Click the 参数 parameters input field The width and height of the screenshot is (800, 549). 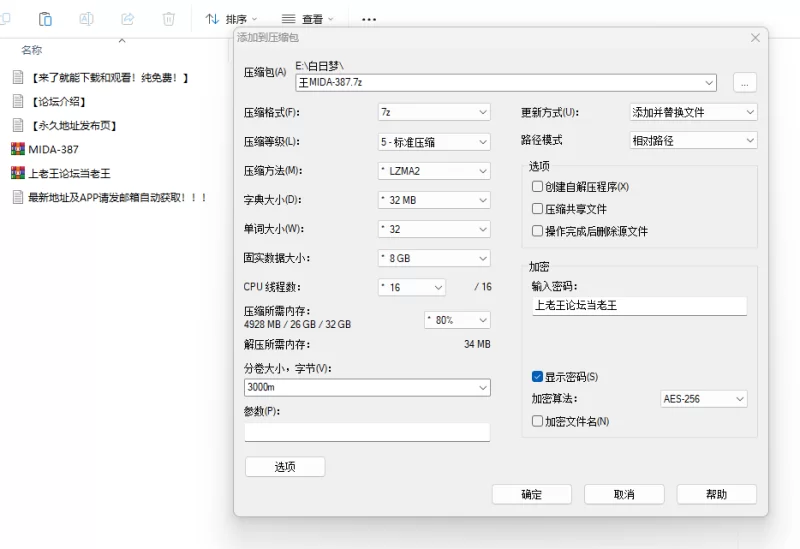(x=367, y=432)
